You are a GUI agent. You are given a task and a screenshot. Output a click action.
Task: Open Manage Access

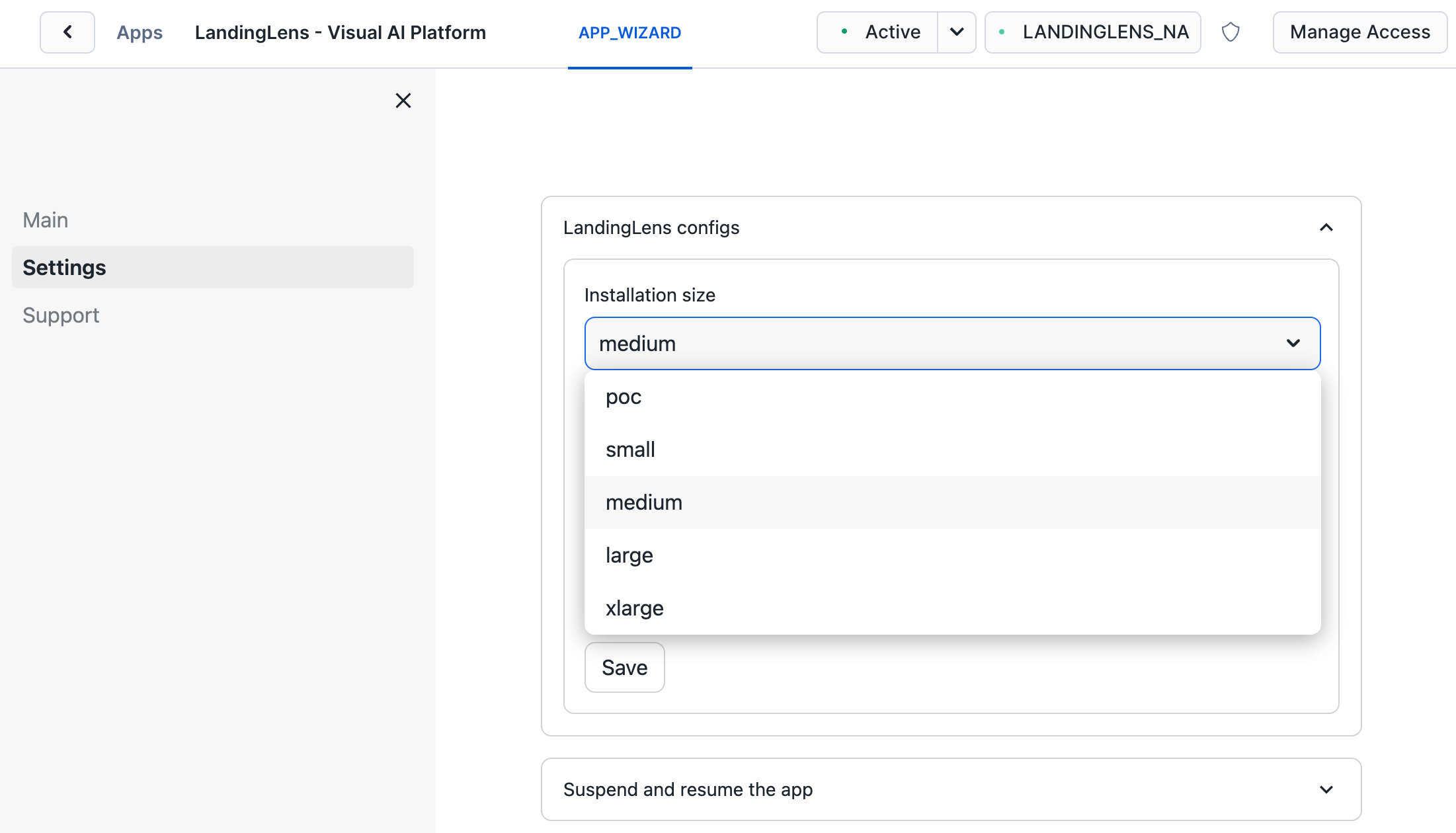[x=1359, y=32]
